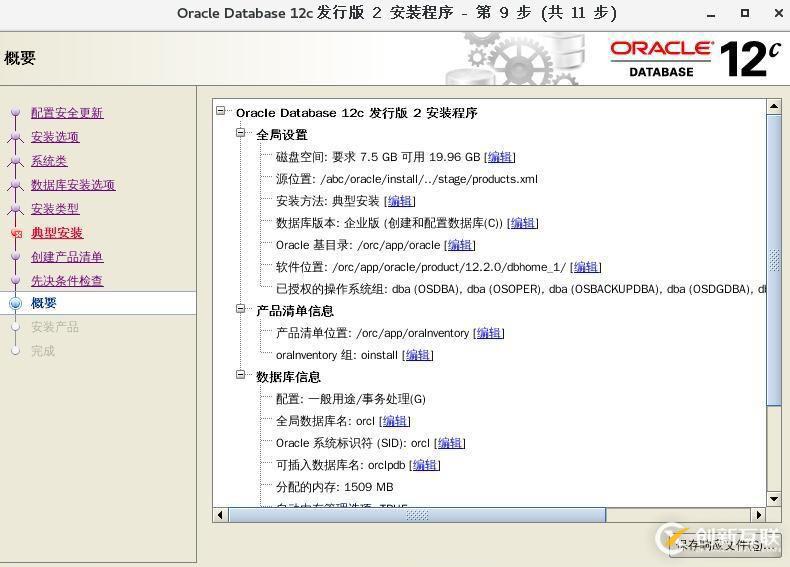This screenshot has width=790, height=567.
Task: Open the 数据库安装选项 step
Action: click(73, 184)
